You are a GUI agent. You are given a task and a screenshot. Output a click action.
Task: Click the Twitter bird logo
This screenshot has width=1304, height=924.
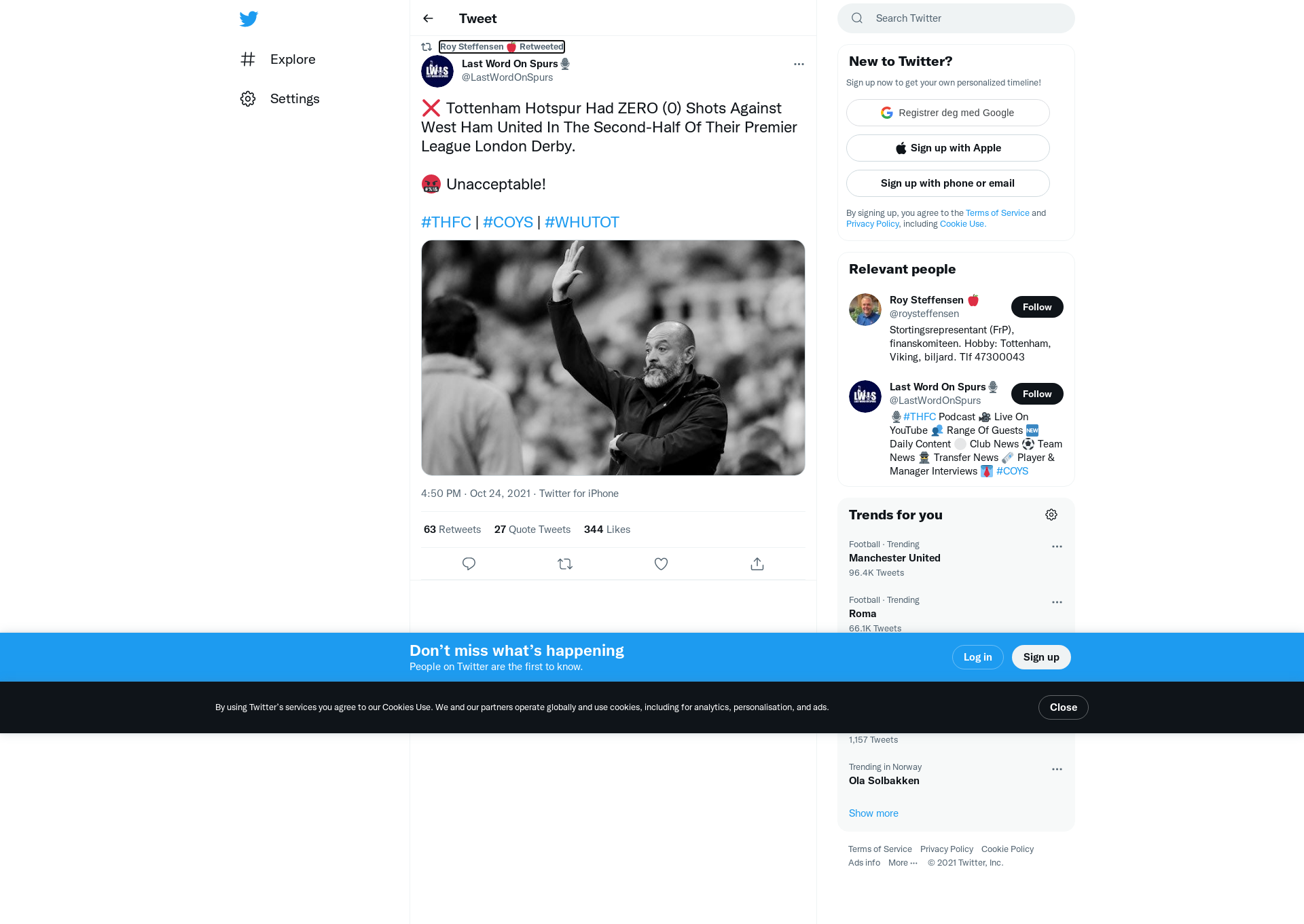point(249,19)
